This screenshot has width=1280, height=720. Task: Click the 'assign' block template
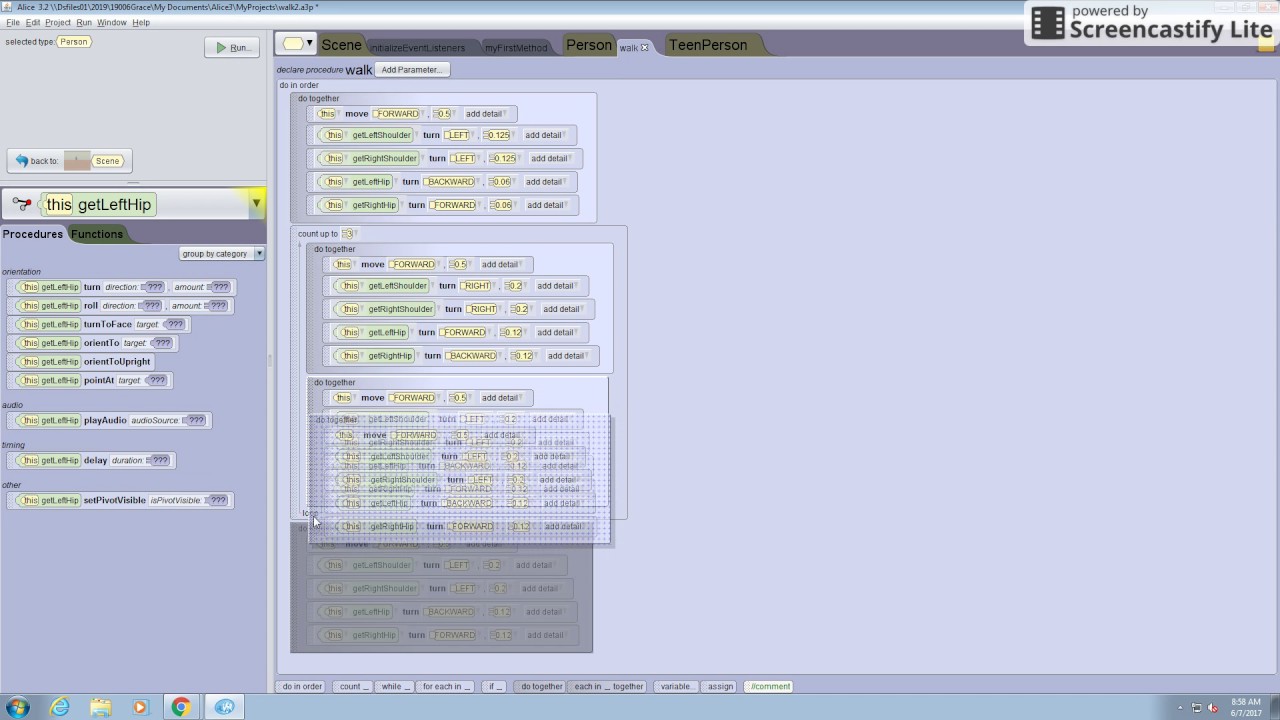pyautogui.click(x=720, y=686)
